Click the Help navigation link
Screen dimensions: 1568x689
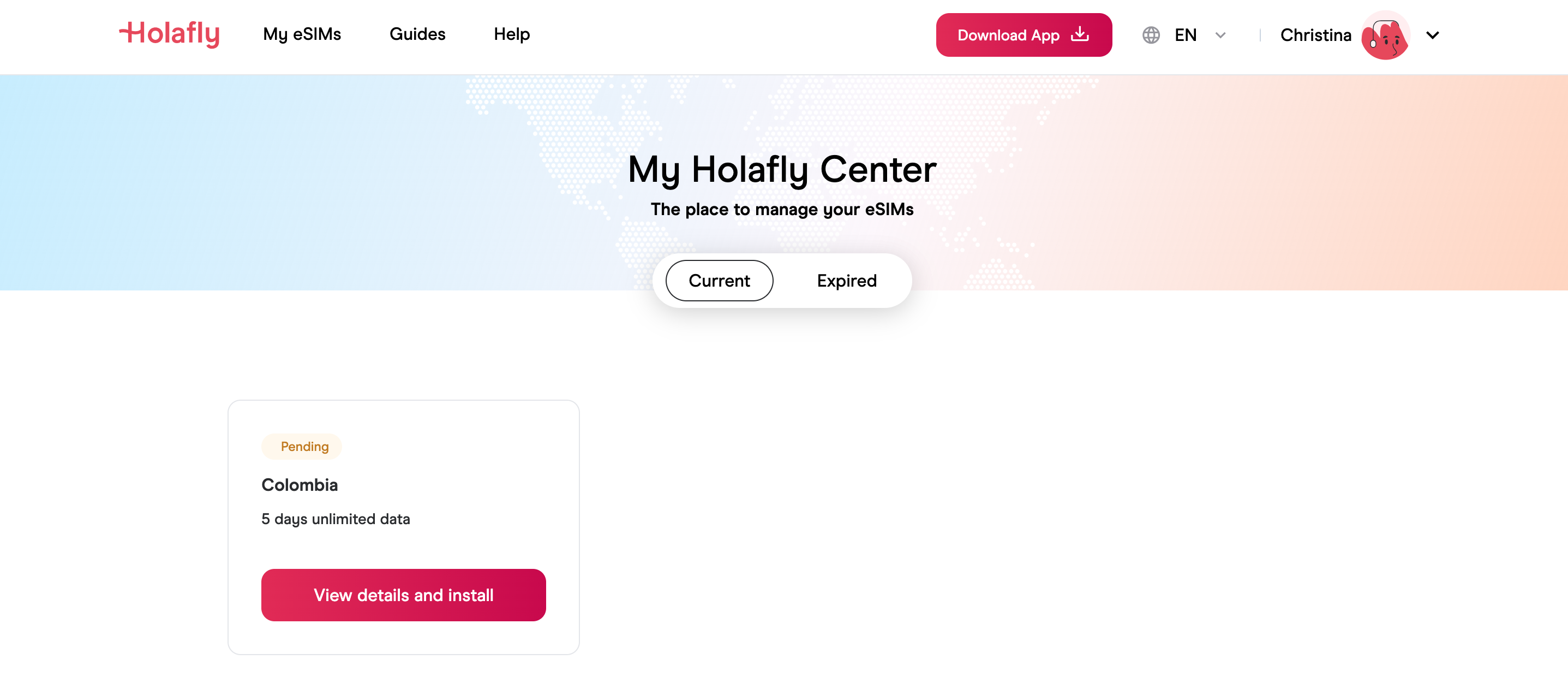tap(513, 35)
